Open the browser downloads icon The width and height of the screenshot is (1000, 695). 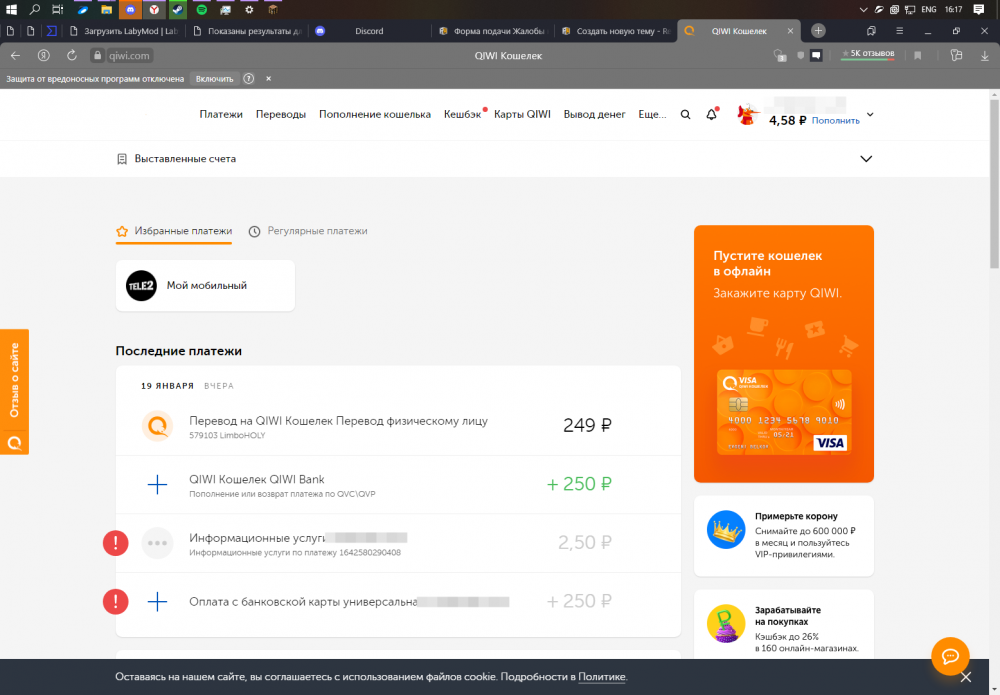[985, 55]
